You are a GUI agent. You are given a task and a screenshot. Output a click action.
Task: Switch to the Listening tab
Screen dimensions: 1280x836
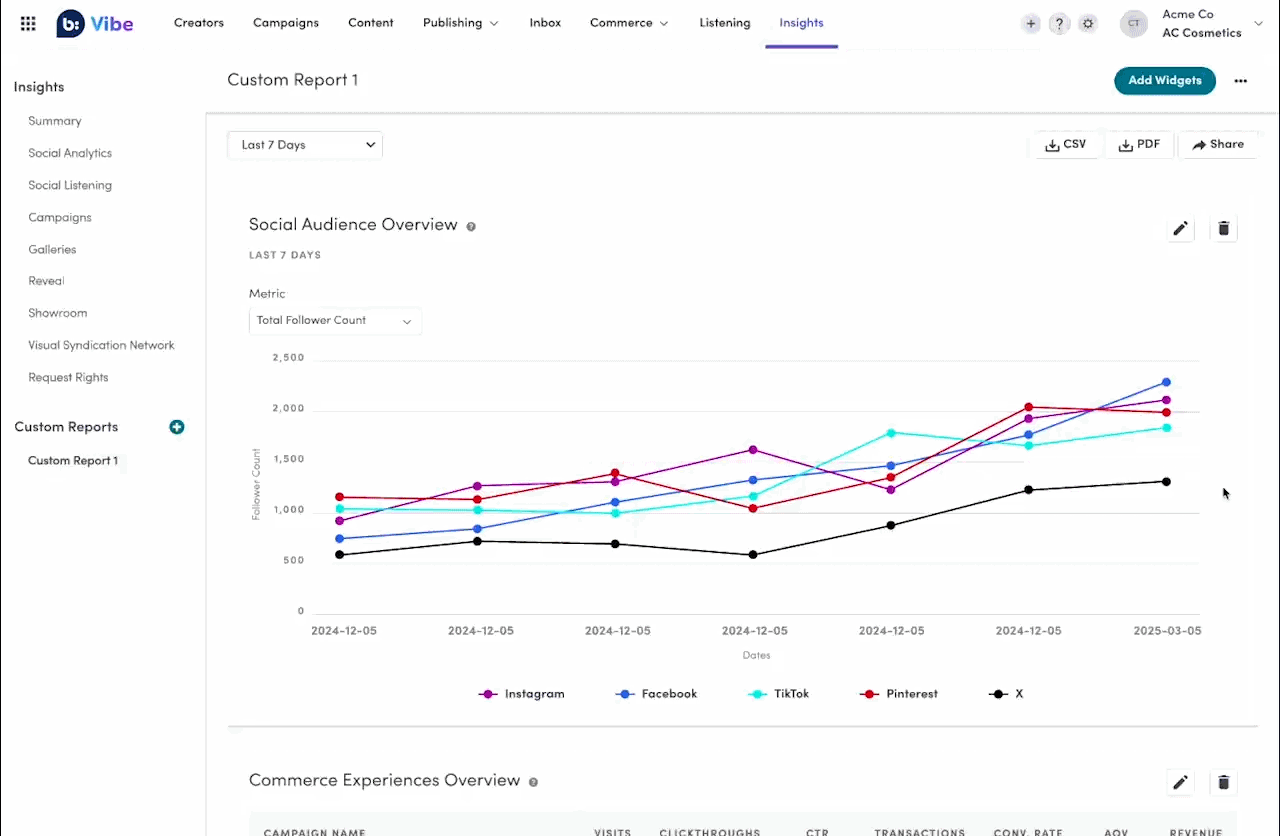[x=724, y=23]
